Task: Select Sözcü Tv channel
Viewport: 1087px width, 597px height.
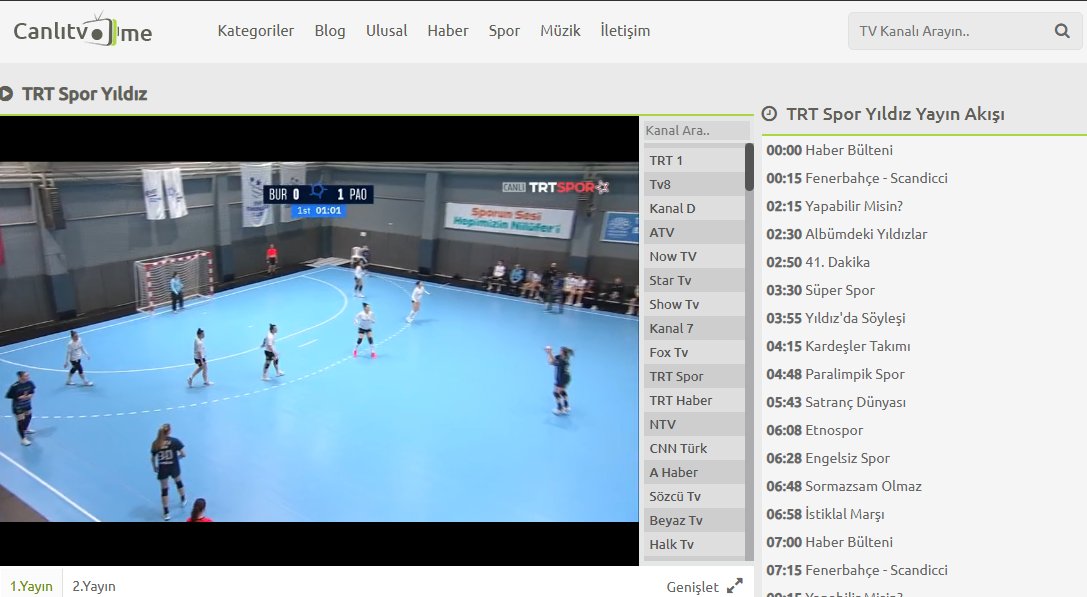Action: point(694,496)
